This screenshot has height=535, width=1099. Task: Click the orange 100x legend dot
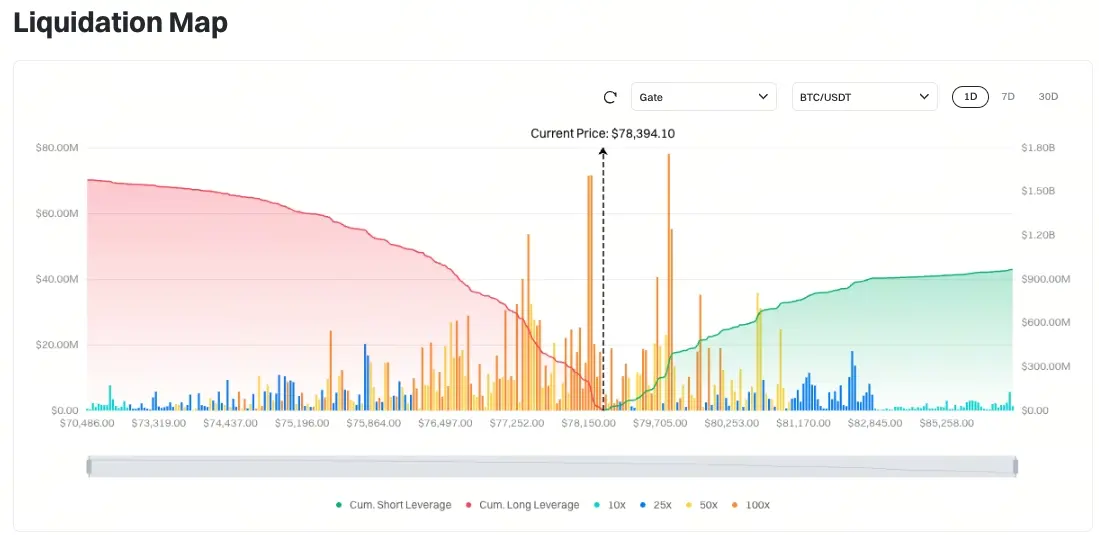click(736, 505)
